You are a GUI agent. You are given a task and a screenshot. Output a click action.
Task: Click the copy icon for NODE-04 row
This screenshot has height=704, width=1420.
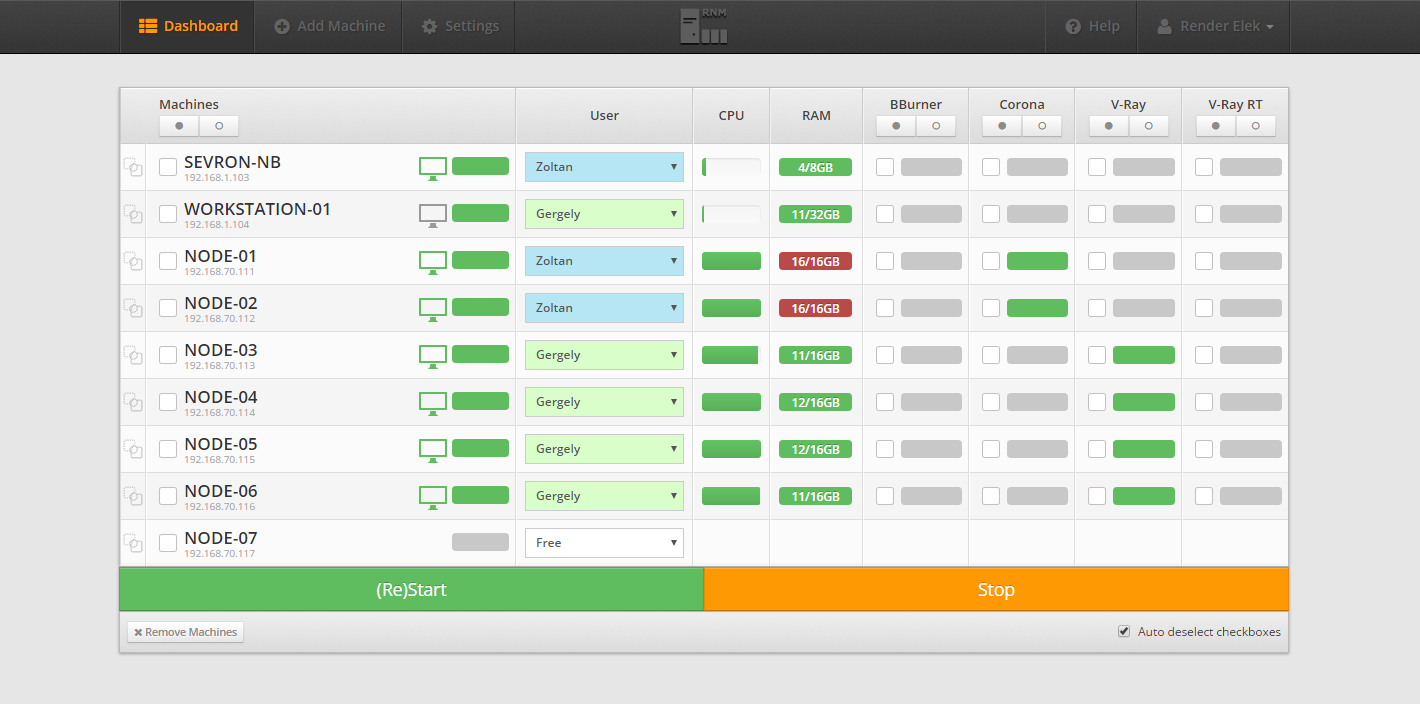click(x=133, y=402)
